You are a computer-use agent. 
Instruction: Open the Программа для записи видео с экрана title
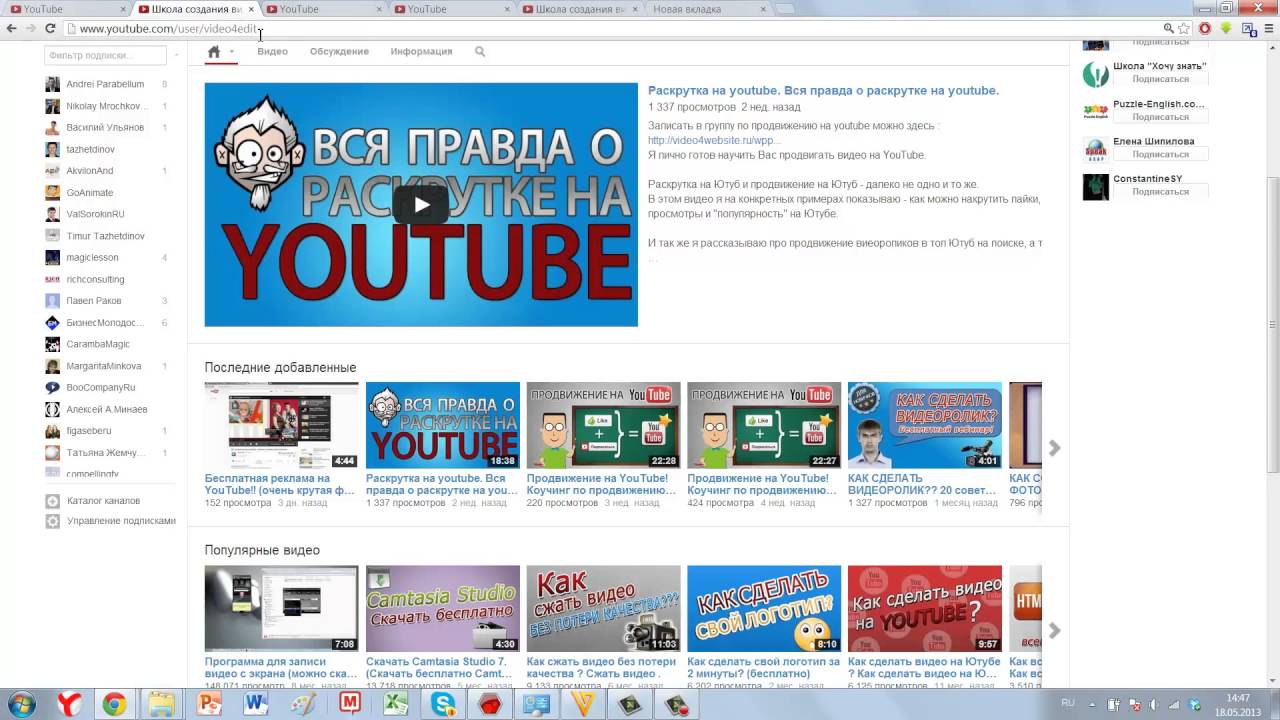(x=281, y=667)
